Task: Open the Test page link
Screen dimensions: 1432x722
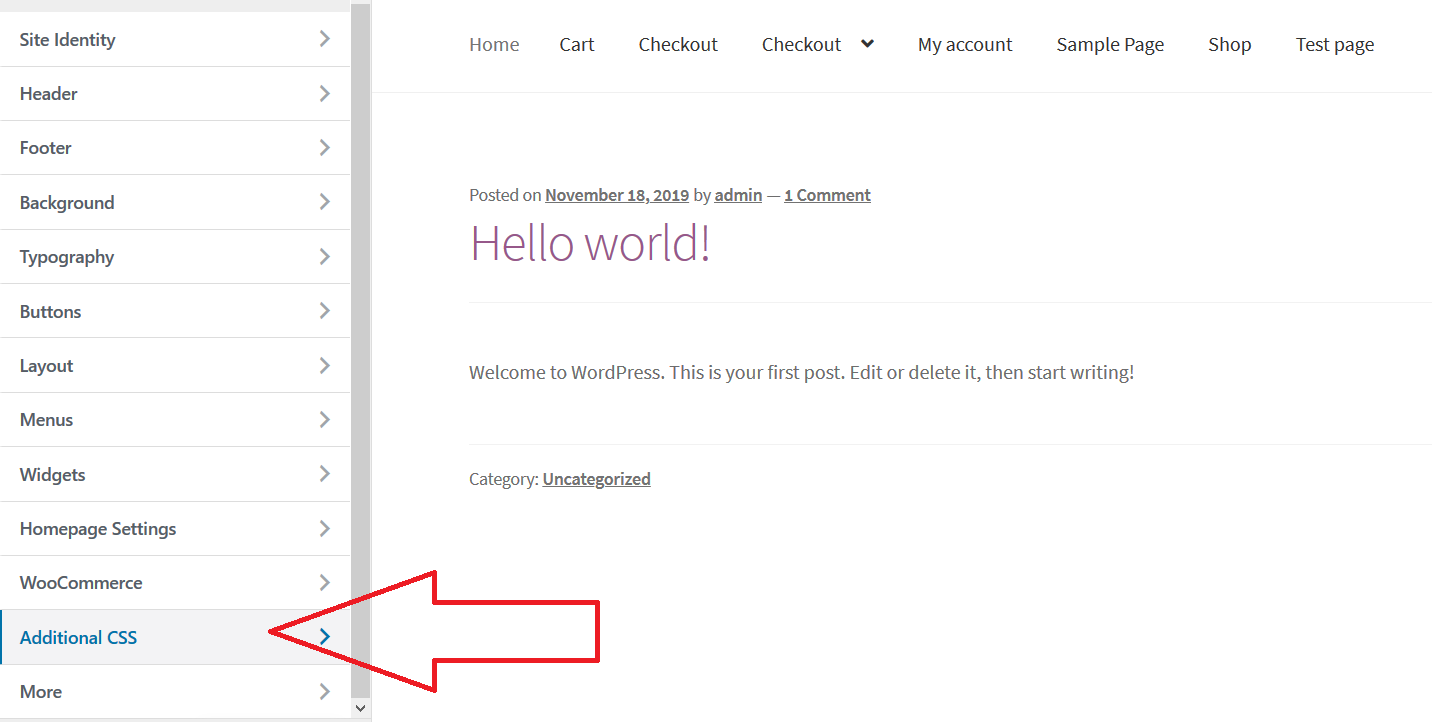Action: point(1335,45)
